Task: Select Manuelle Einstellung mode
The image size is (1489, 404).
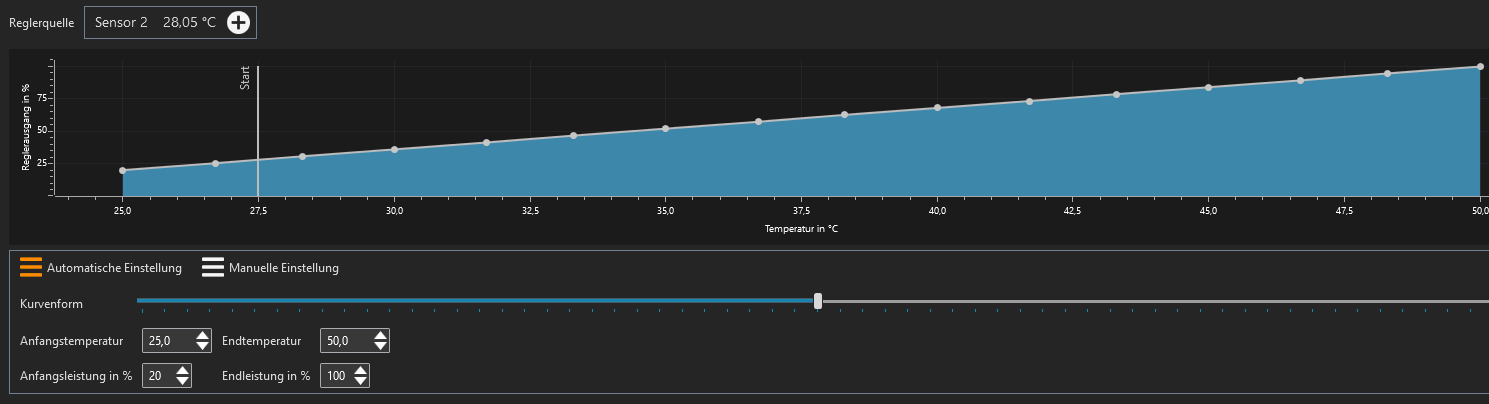Action: coord(270,268)
